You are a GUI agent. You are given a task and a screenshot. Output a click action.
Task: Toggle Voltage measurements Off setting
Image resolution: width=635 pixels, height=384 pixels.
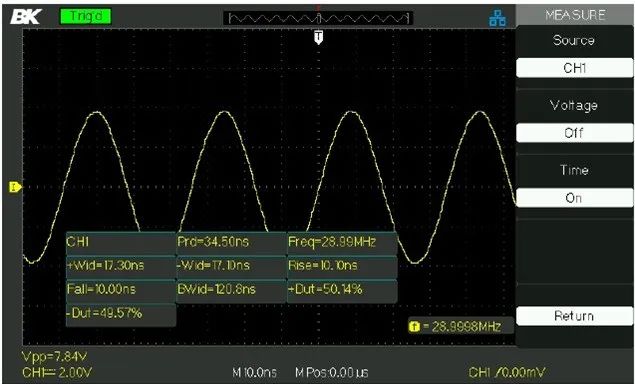click(x=574, y=133)
